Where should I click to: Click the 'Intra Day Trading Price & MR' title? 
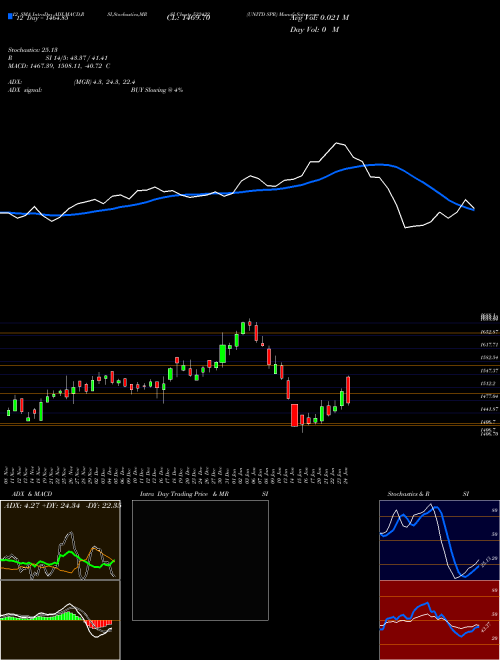pos(184,494)
